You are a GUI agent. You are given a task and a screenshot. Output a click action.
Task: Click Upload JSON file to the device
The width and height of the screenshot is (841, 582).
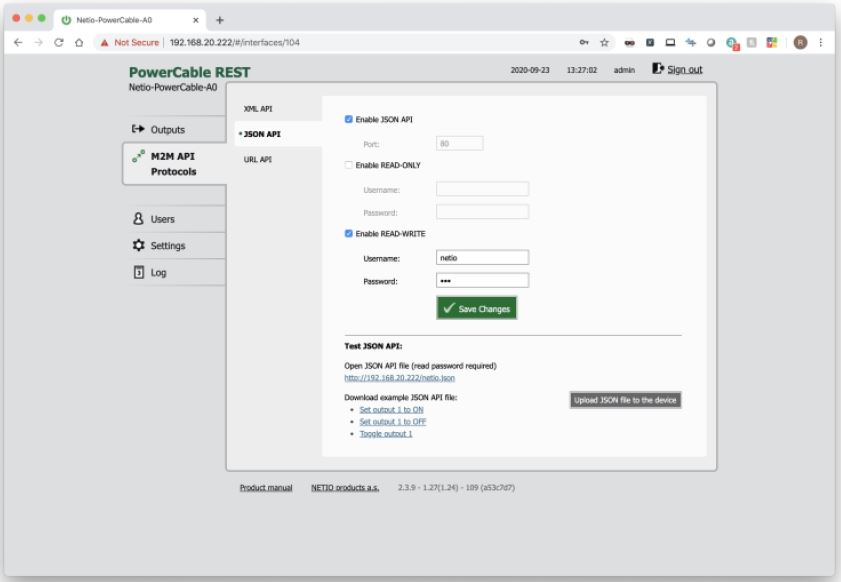[x=625, y=400]
